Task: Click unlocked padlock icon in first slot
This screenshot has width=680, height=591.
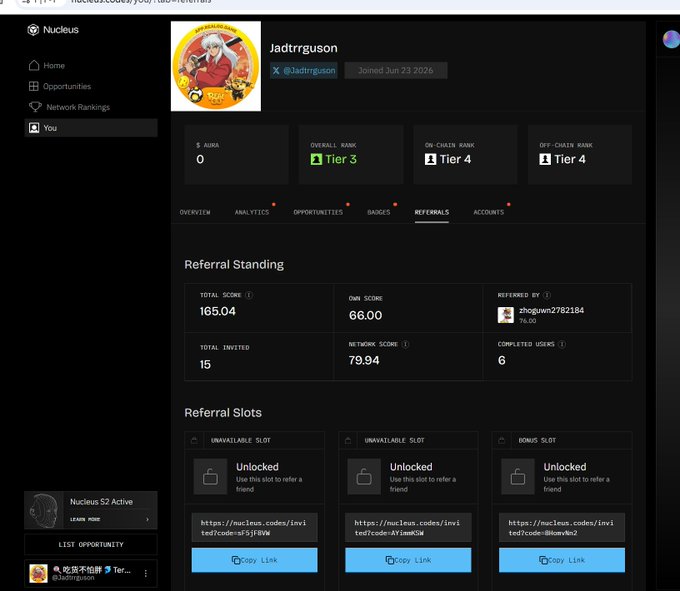Action: coord(210,477)
